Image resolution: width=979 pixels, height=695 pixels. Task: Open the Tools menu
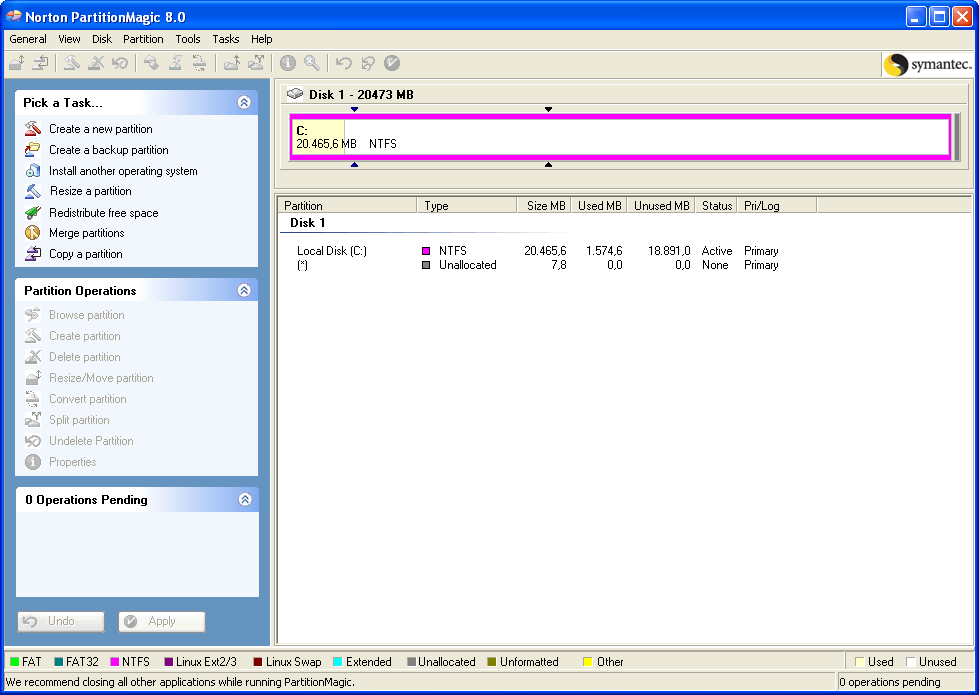click(188, 39)
